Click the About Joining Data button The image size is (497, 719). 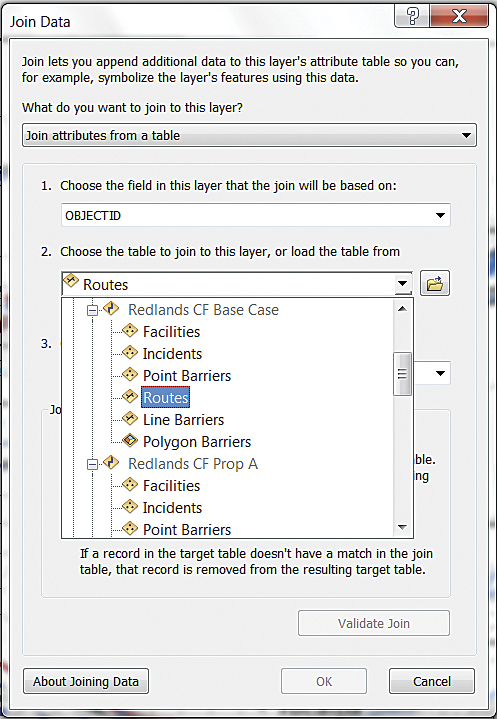[86, 681]
